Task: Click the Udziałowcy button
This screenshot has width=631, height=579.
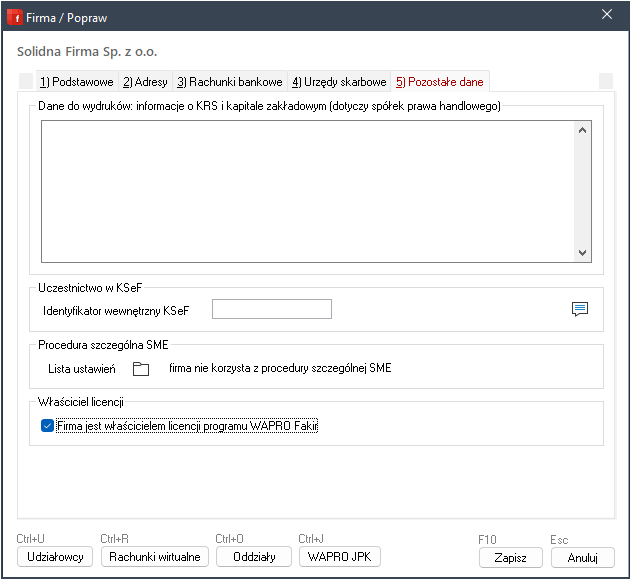Action: 55,557
